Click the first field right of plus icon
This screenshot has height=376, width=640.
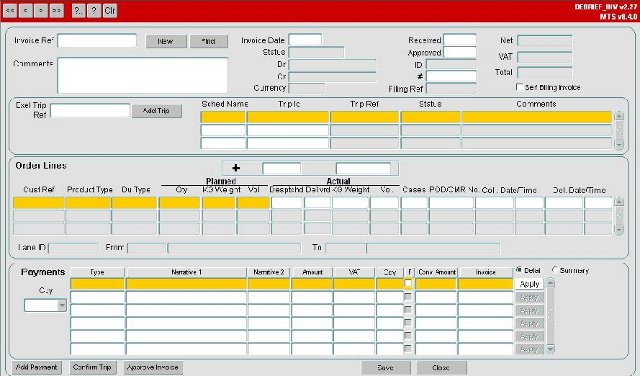[x=282, y=168]
